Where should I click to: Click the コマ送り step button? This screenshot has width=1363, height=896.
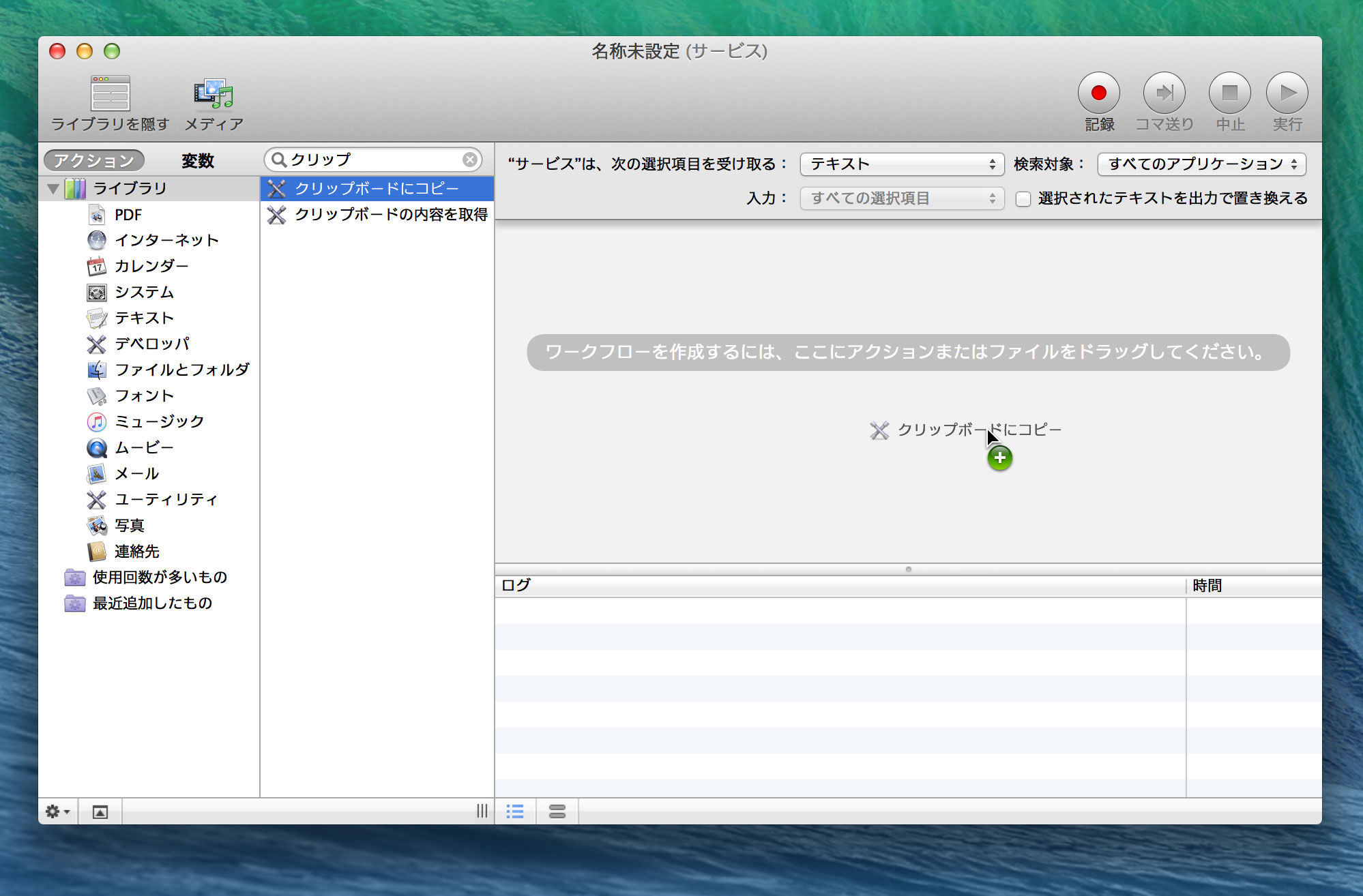[1164, 93]
